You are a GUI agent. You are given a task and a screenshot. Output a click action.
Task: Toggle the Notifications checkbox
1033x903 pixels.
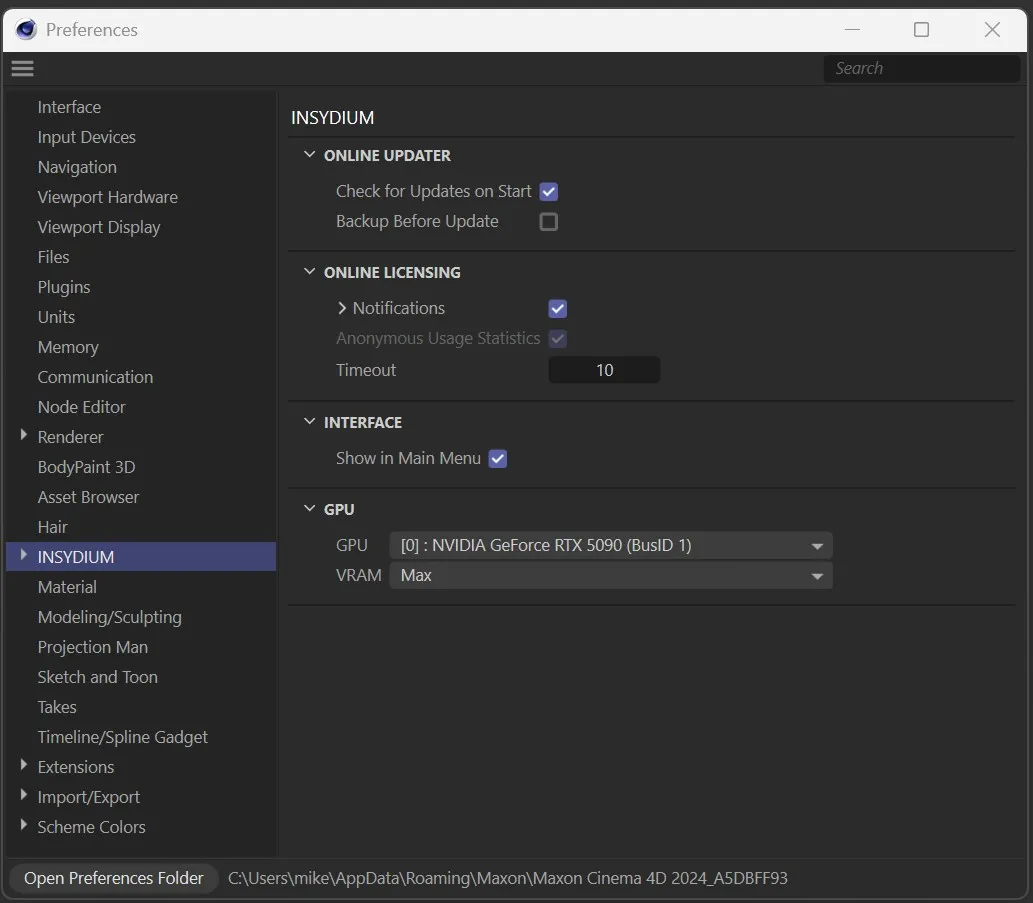pyautogui.click(x=558, y=308)
